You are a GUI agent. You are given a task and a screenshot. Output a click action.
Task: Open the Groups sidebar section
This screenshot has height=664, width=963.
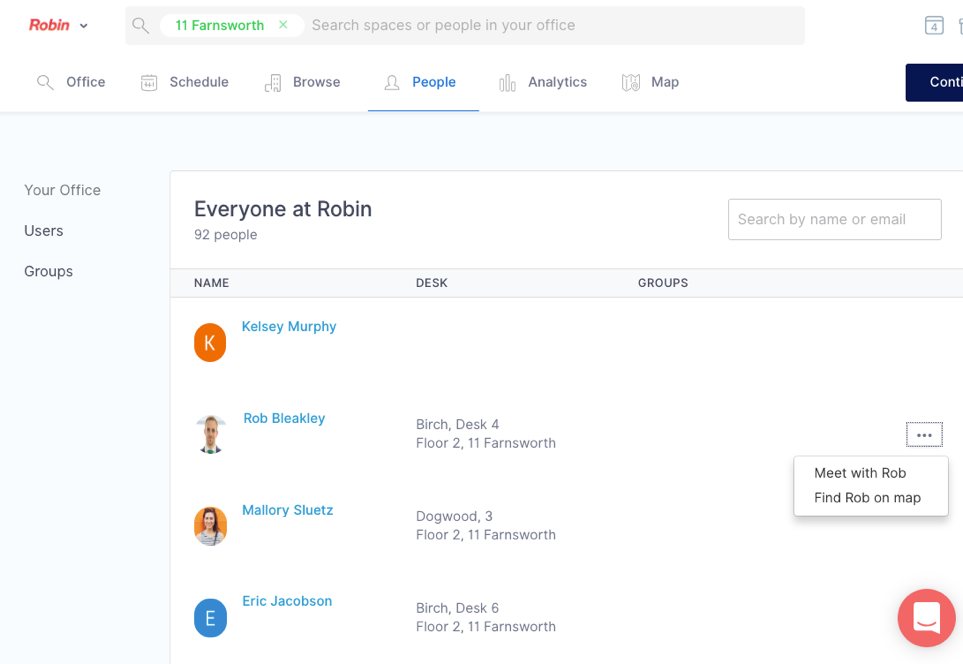click(x=49, y=271)
